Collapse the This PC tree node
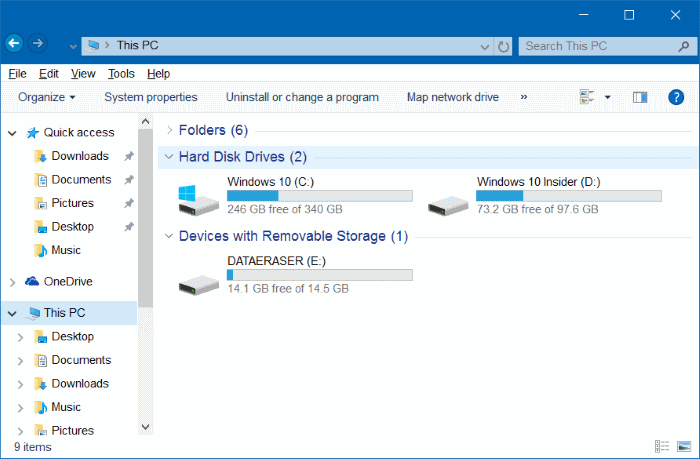The image size is (700, 459). point(12,313)
